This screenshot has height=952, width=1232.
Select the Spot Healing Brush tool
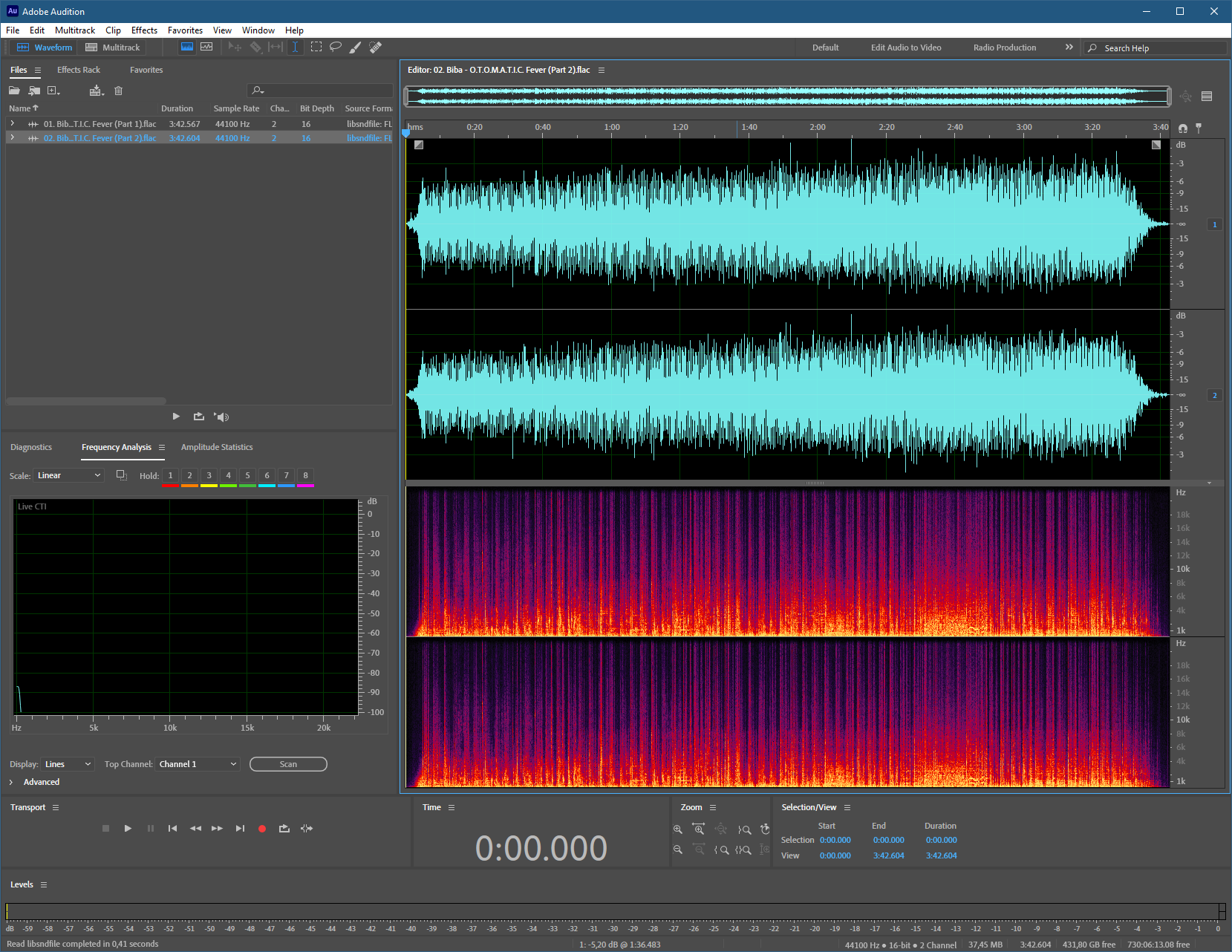click(x=375, y=47)
